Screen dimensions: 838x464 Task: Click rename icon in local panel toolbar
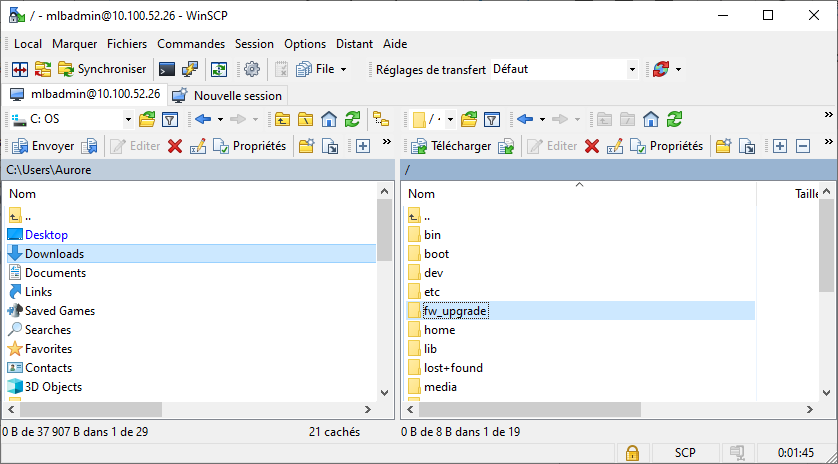pos(197,146)
